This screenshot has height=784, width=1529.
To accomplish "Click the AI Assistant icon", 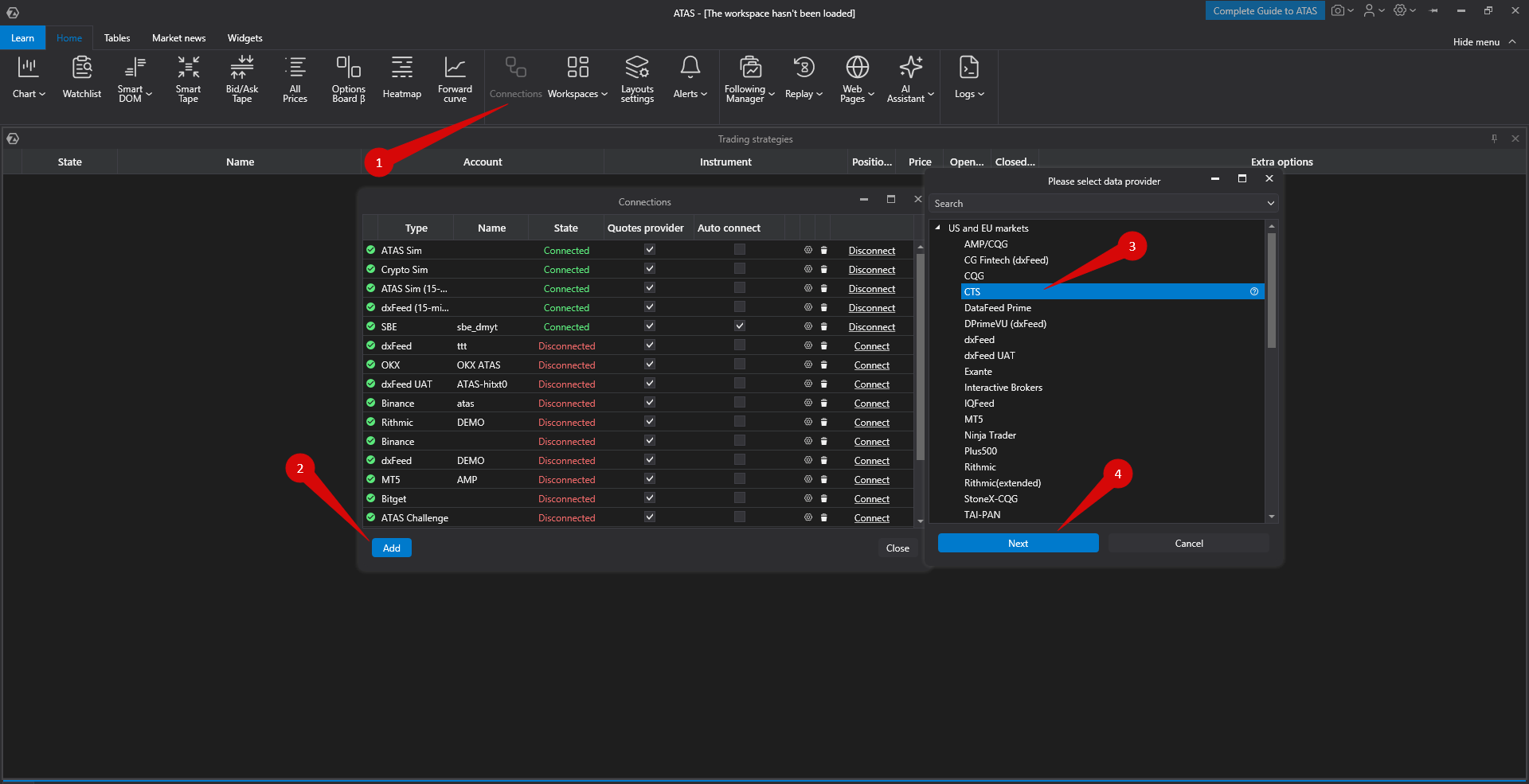I will click(911, 67).
